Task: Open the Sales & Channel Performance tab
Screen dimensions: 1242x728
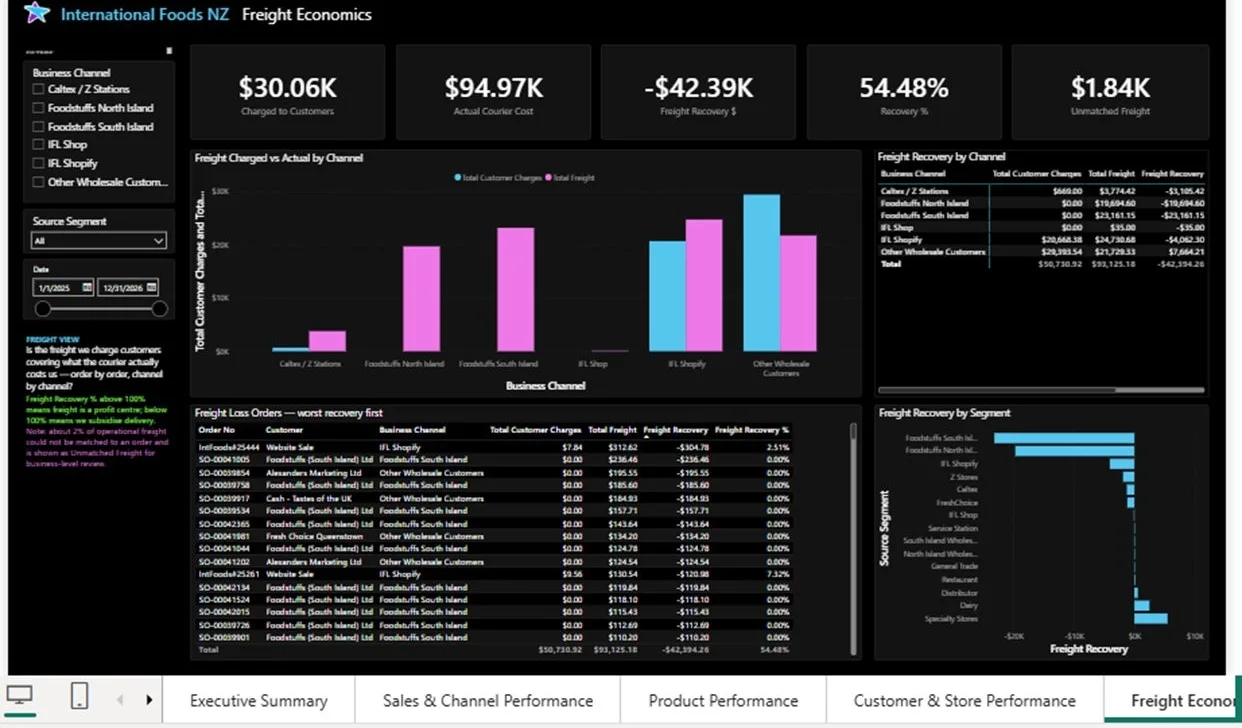Action: click(488, 701)
